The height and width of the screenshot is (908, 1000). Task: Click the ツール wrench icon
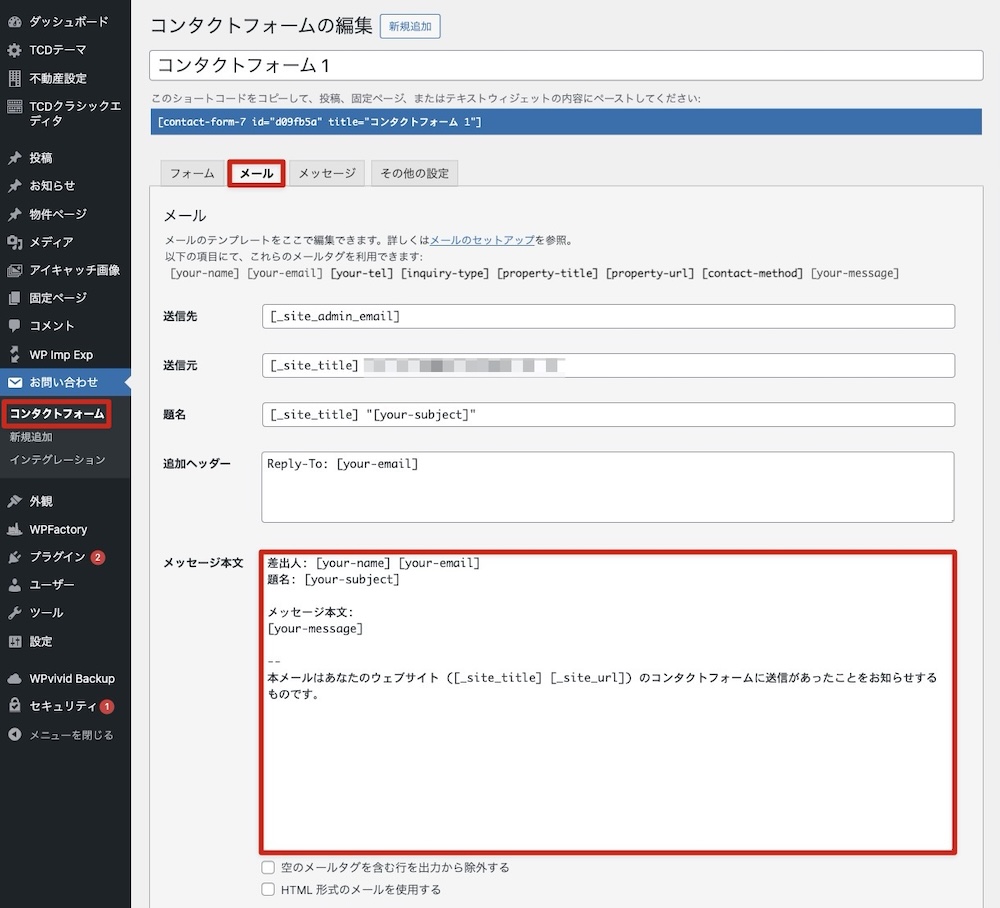(15, 613)
